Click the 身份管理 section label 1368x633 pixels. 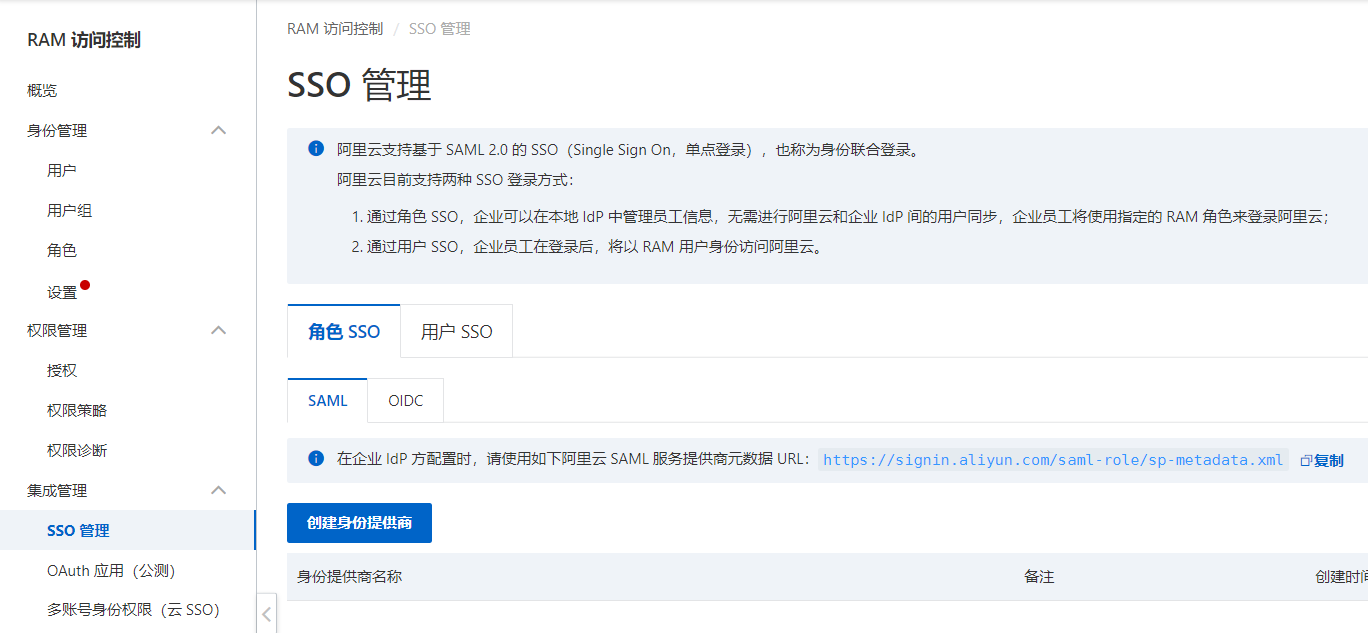[x=57, y=130]
